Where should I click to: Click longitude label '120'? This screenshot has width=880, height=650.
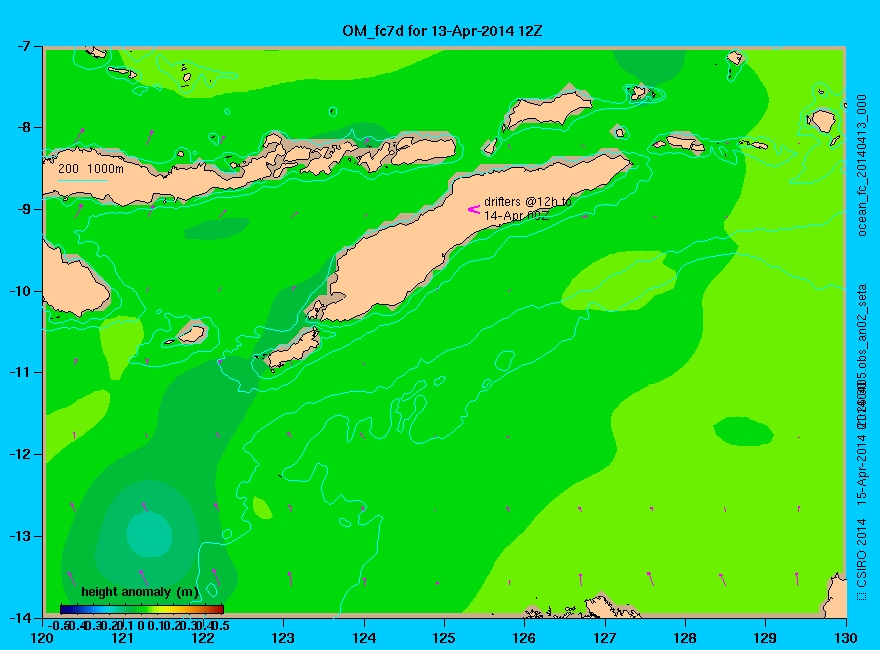point(42,638)
